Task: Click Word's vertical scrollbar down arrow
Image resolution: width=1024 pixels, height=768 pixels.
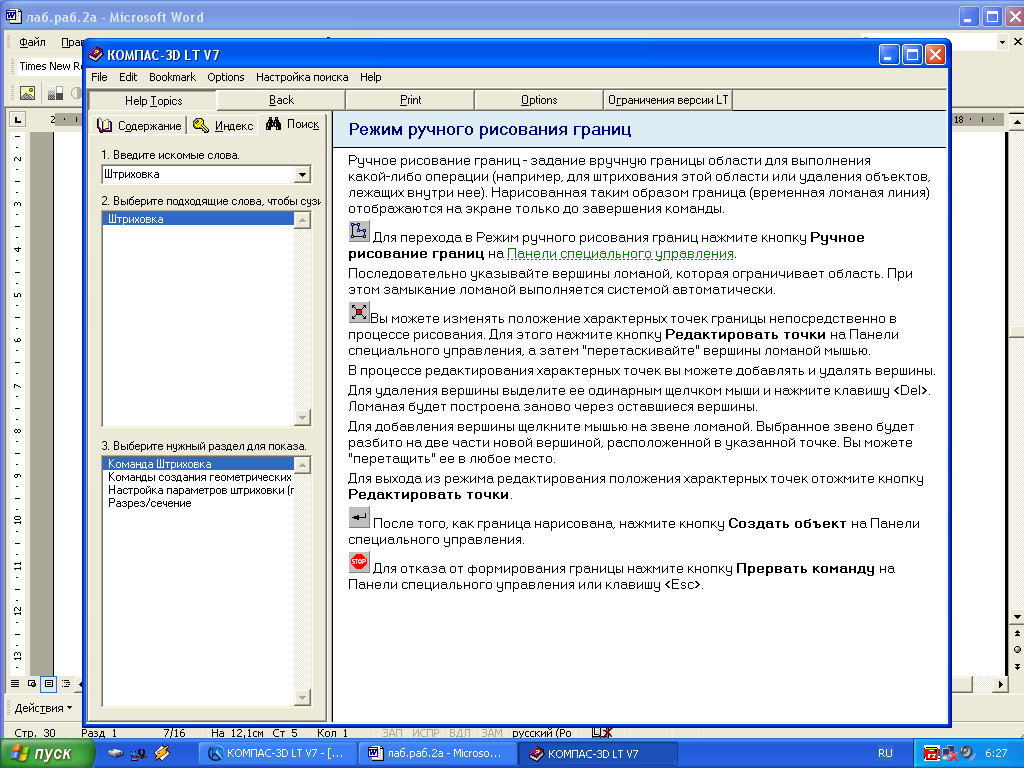Action: click(1017, 616)
